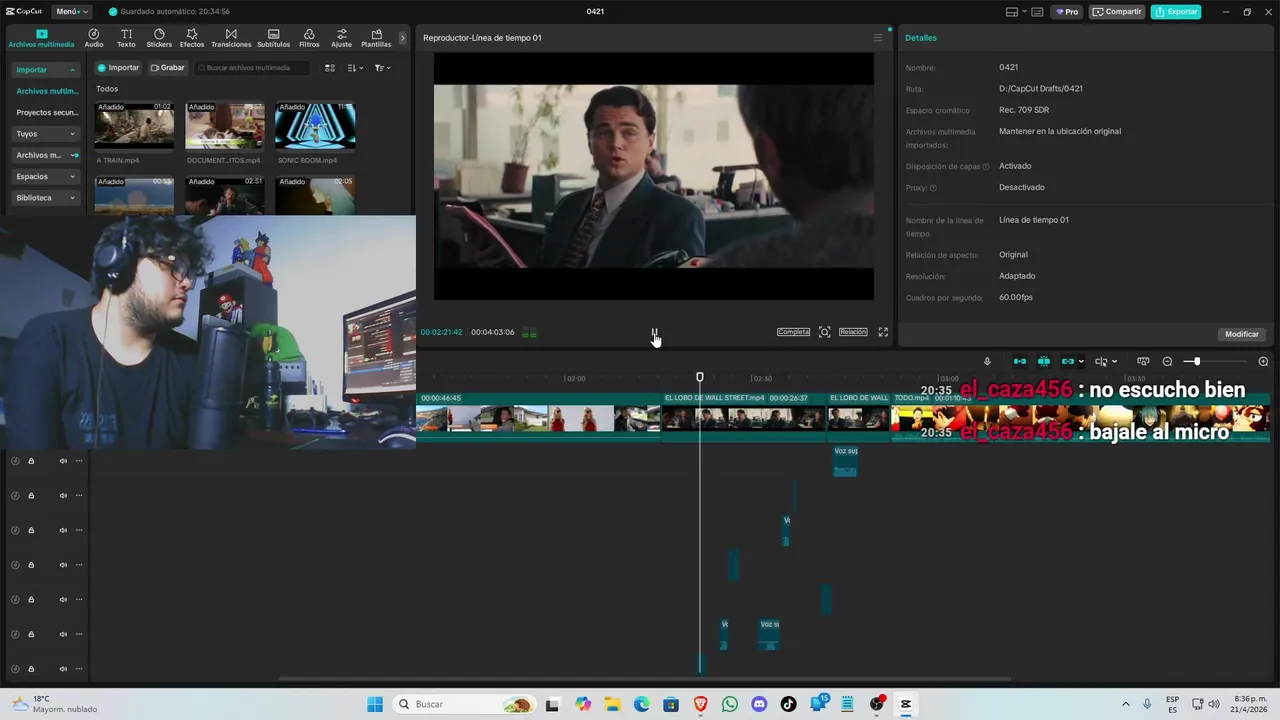
Task: Open the Efectos panel
Action: tap(192, 38)
